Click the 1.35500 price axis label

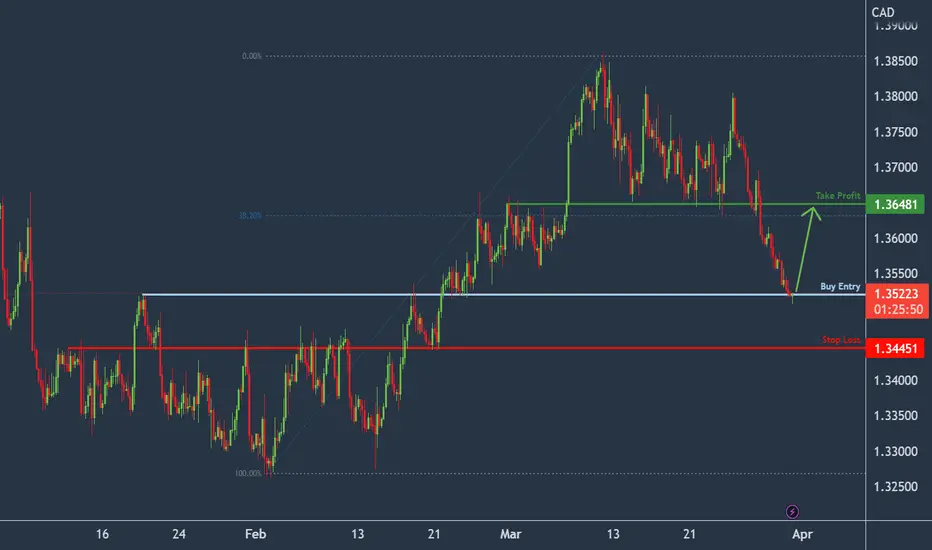click(895, 274)
